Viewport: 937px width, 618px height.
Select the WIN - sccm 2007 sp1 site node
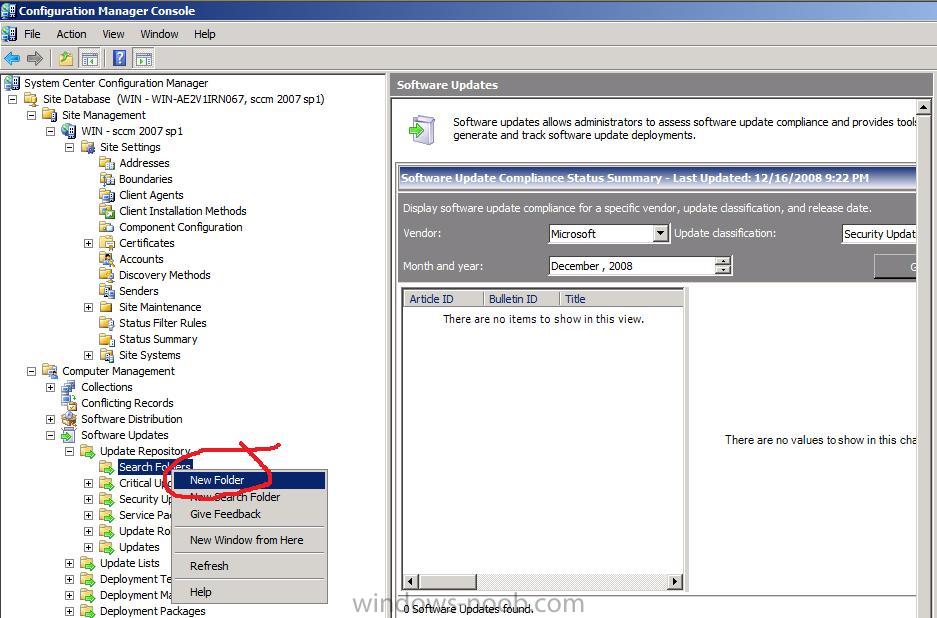pyautogui.click(x=132, y=131)
